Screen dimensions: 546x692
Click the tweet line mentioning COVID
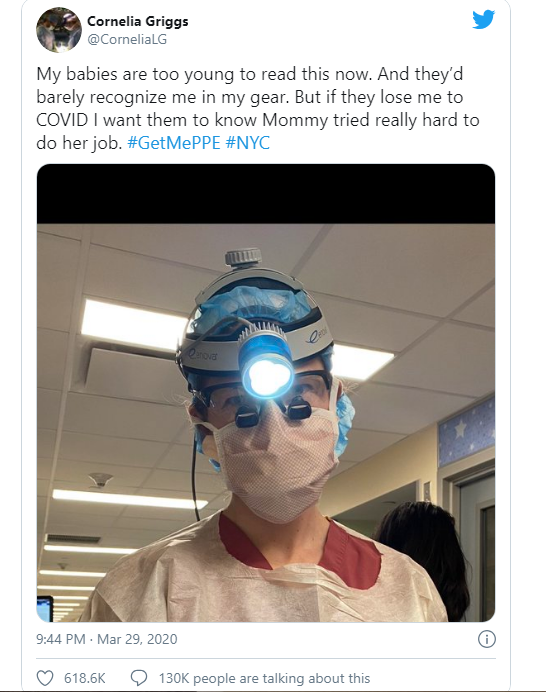point(258,120)
